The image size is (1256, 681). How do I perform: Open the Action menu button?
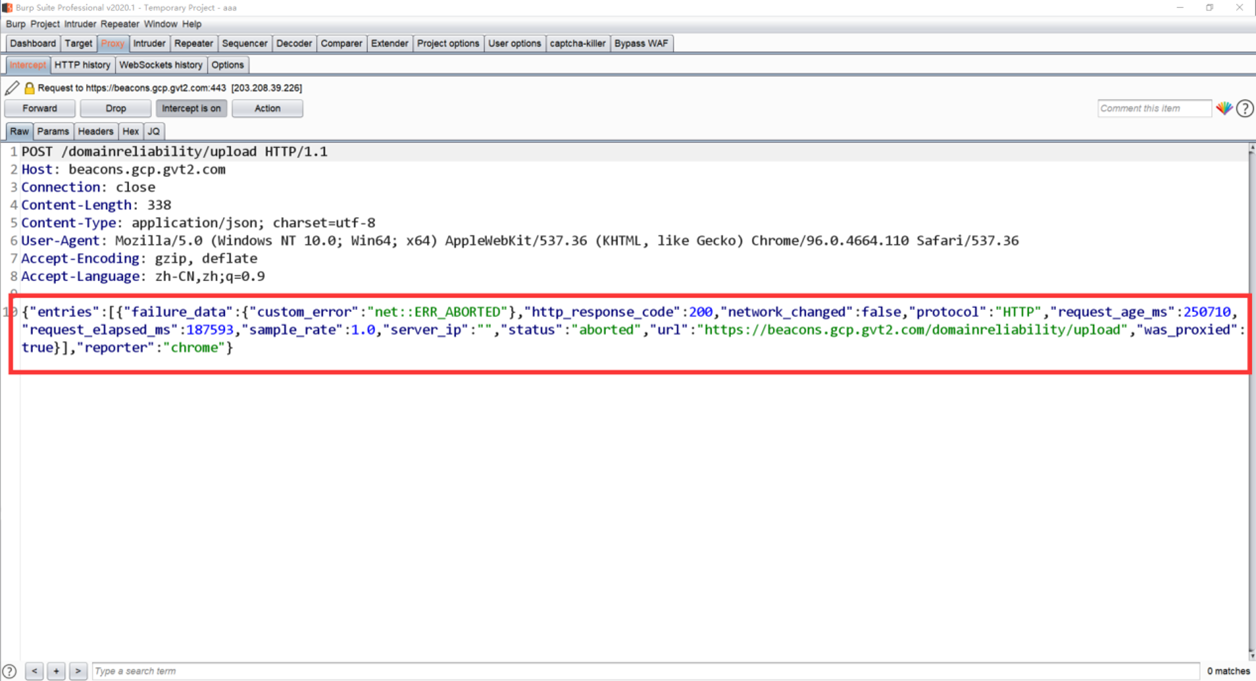[267, 108]
